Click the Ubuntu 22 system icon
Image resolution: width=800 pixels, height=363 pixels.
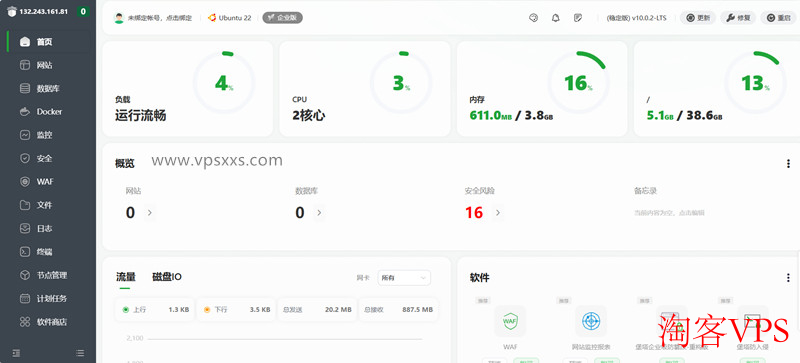tap(212, 18)
